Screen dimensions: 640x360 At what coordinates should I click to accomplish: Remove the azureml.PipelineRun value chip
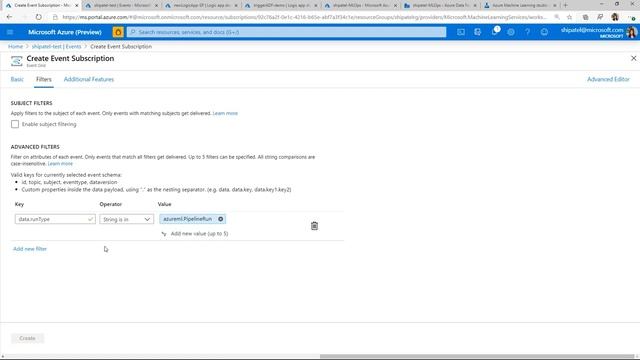pyautogui.click(x=220, y=219)
